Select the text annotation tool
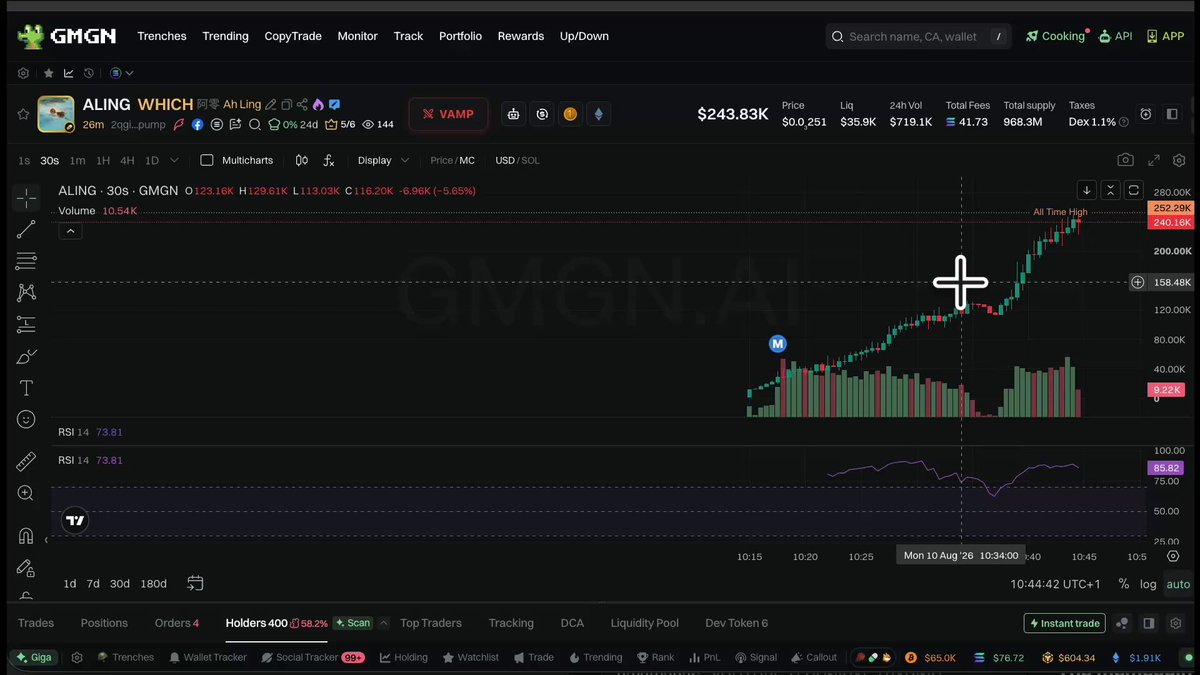Image resolution: width=1200 pixels, height=675 pixels. (26, 388)
